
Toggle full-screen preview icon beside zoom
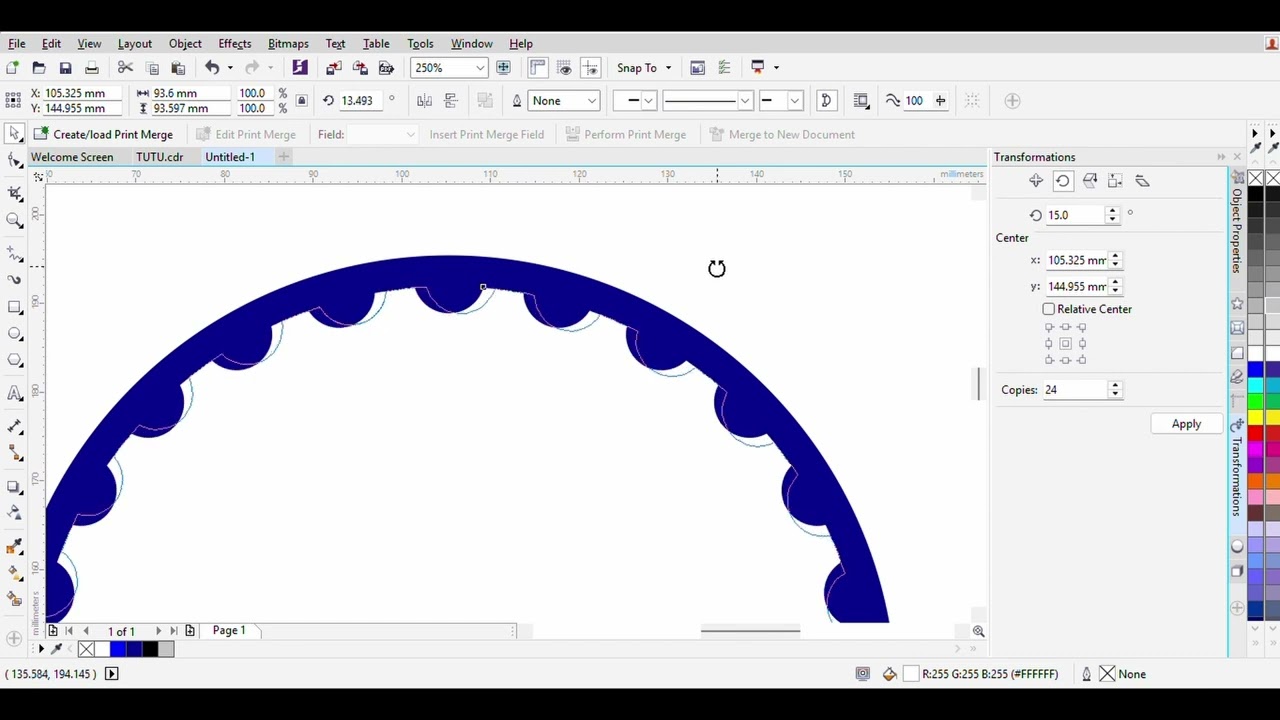coord(503,68)
